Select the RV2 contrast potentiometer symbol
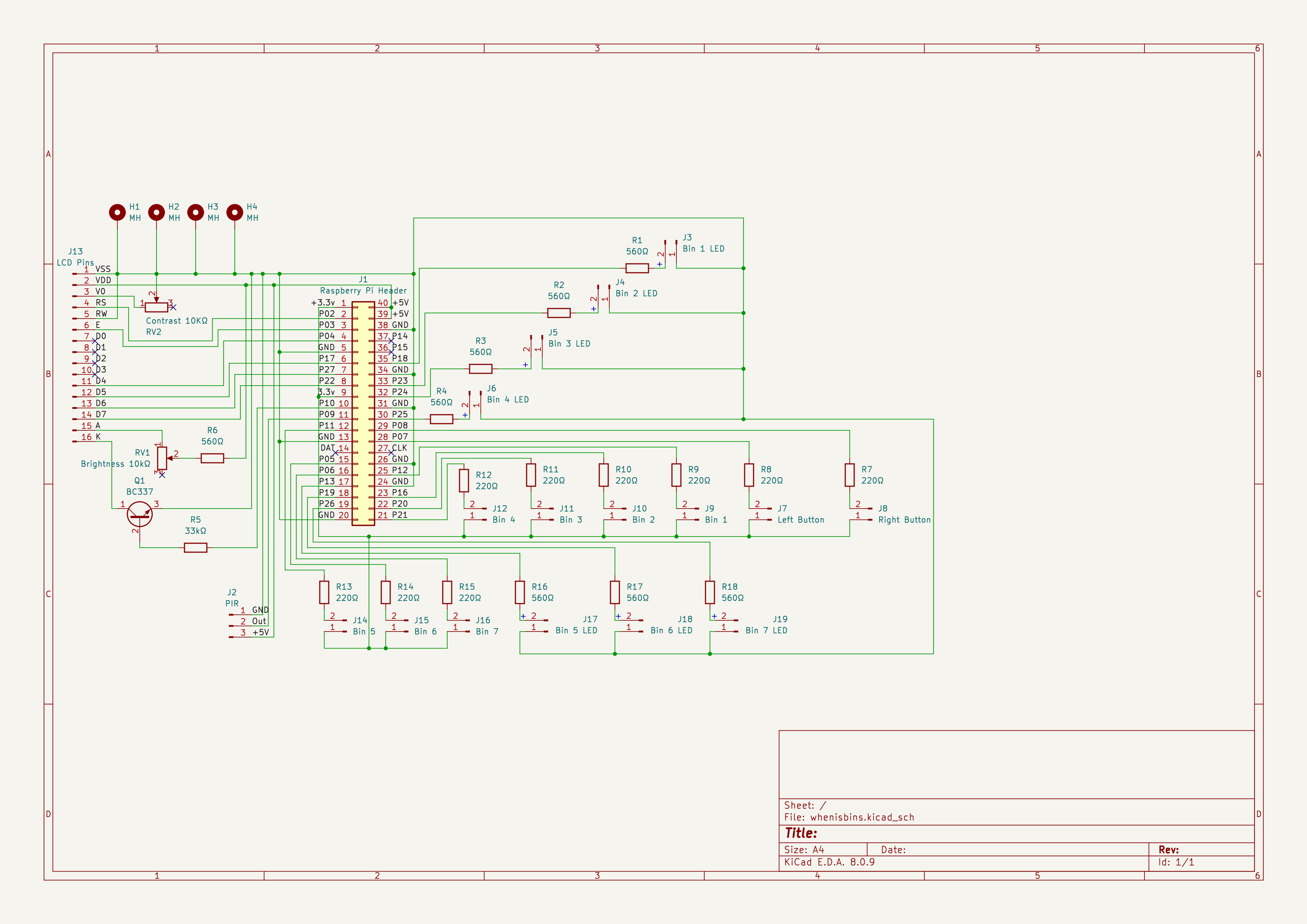This screenshot has width=1307, height=924. [157, 307]
